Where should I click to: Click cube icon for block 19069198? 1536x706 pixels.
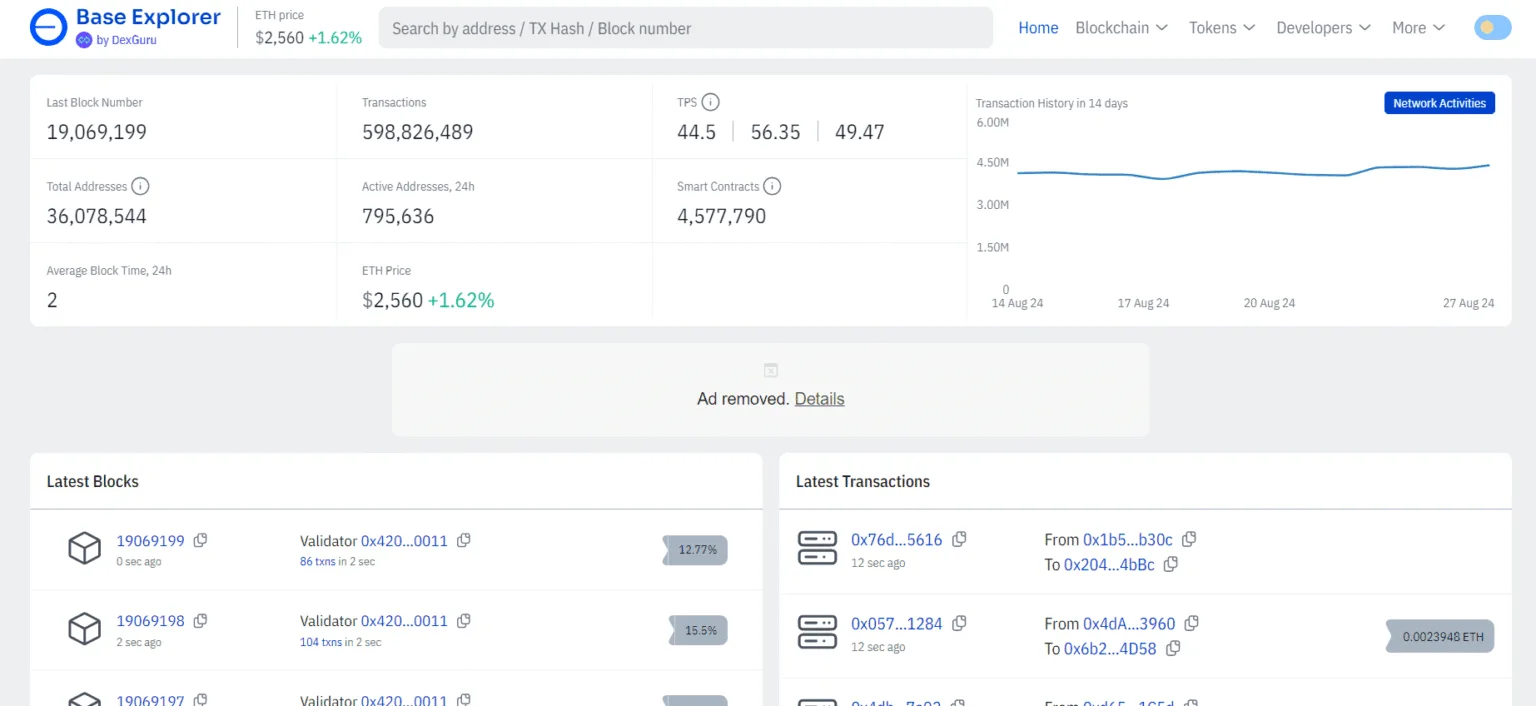[x=84, y=629]
